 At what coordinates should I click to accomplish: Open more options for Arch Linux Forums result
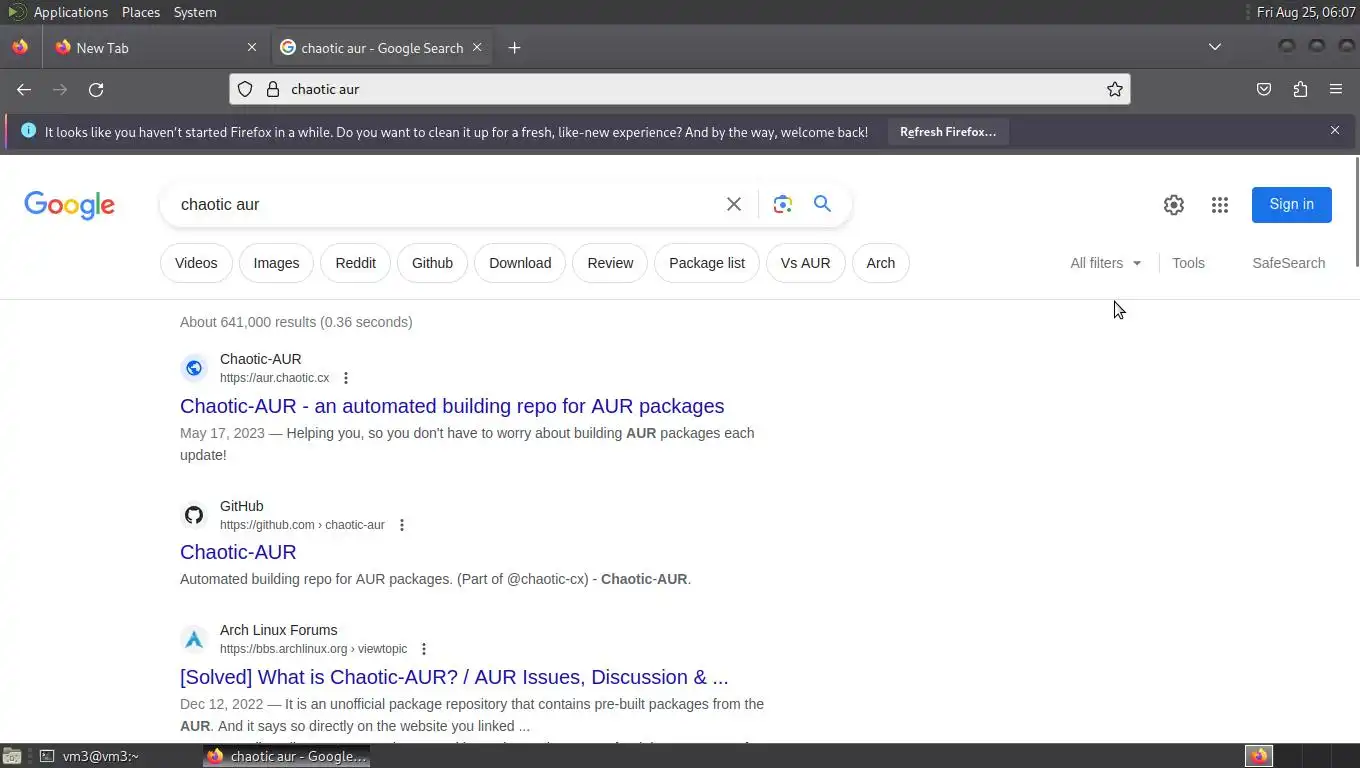click(424, 649)
